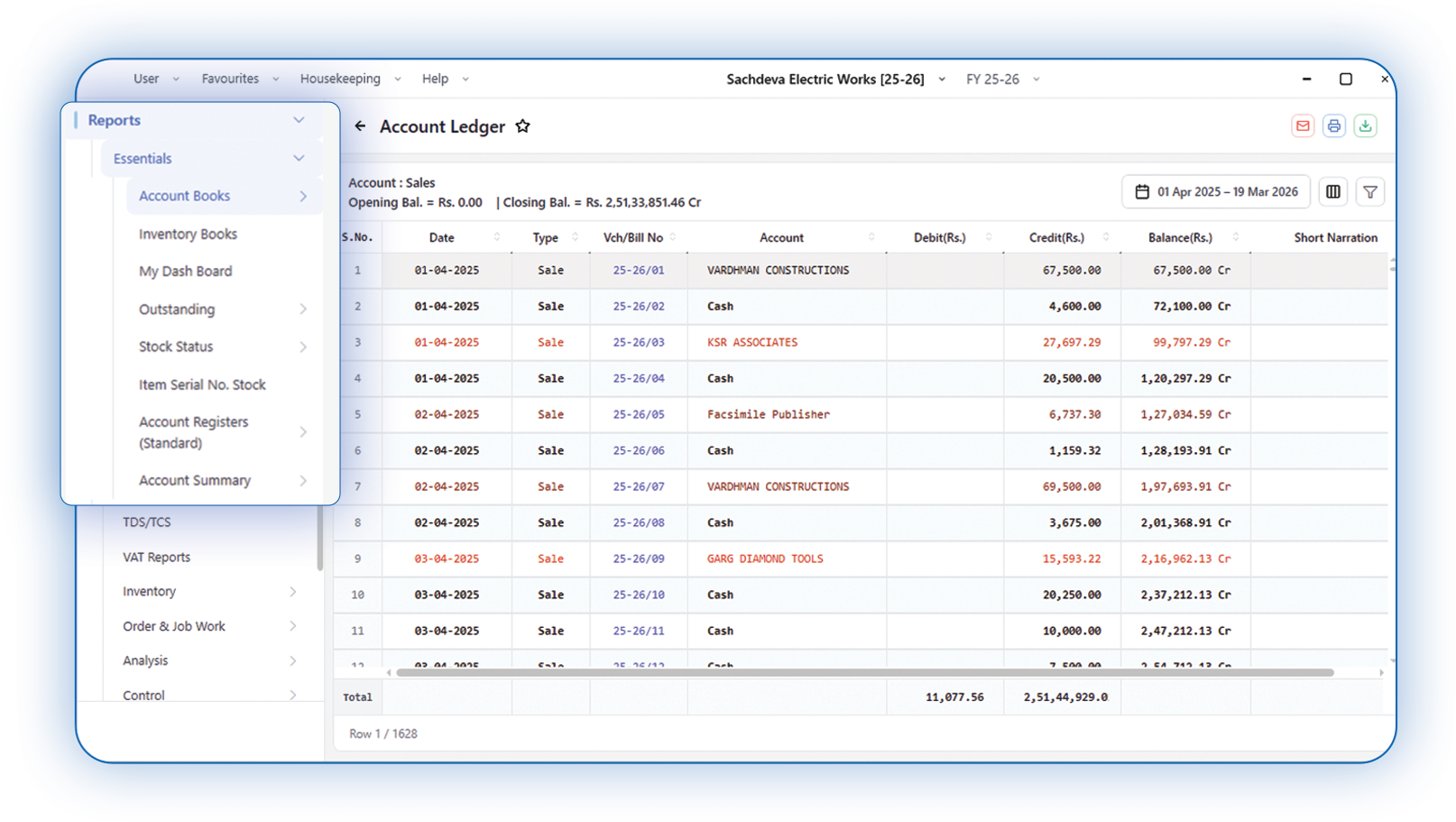Expand the Account Summary submenu
The height and width of the screenshot is (822, 1456).
click(x=303, y=481)
